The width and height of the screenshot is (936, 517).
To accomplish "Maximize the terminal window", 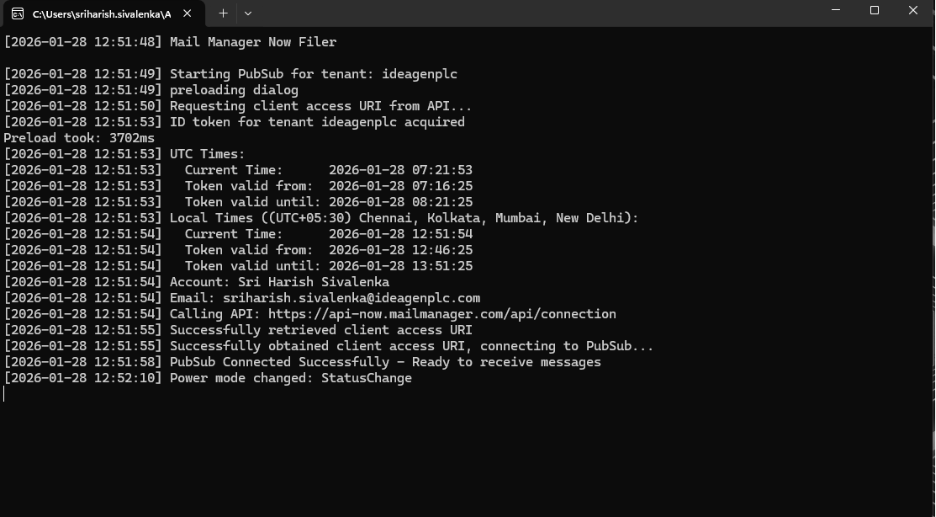I will (874, 10).
